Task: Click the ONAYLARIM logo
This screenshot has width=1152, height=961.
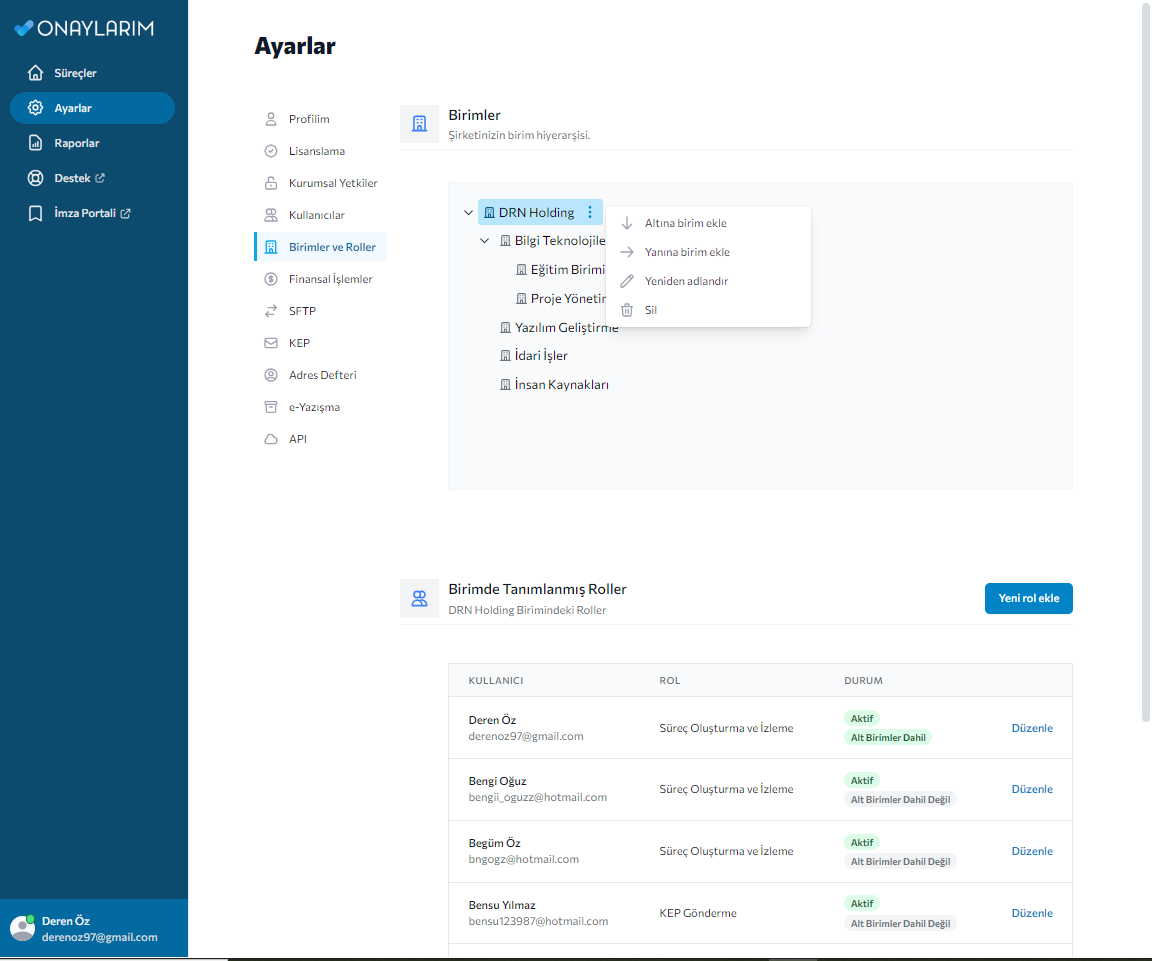Action: pos(84,28)
